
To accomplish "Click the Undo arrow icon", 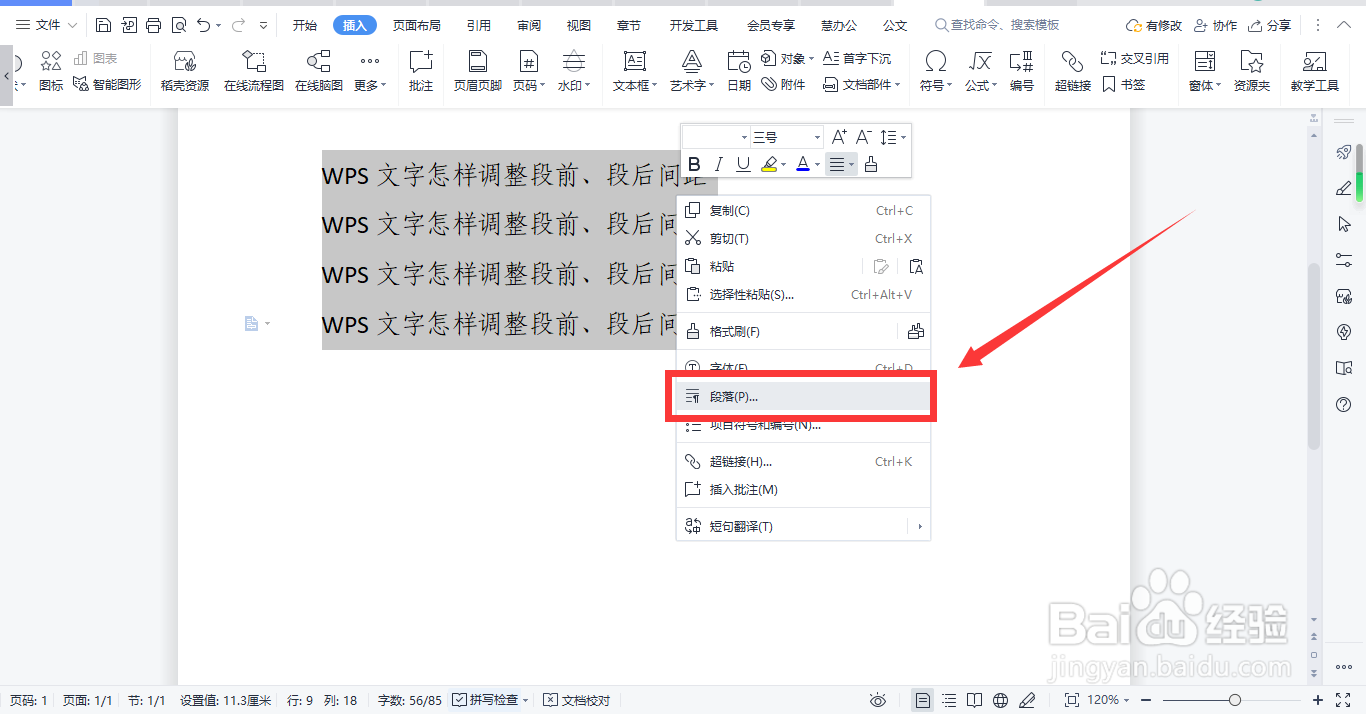I will click(x=204, y=25).
